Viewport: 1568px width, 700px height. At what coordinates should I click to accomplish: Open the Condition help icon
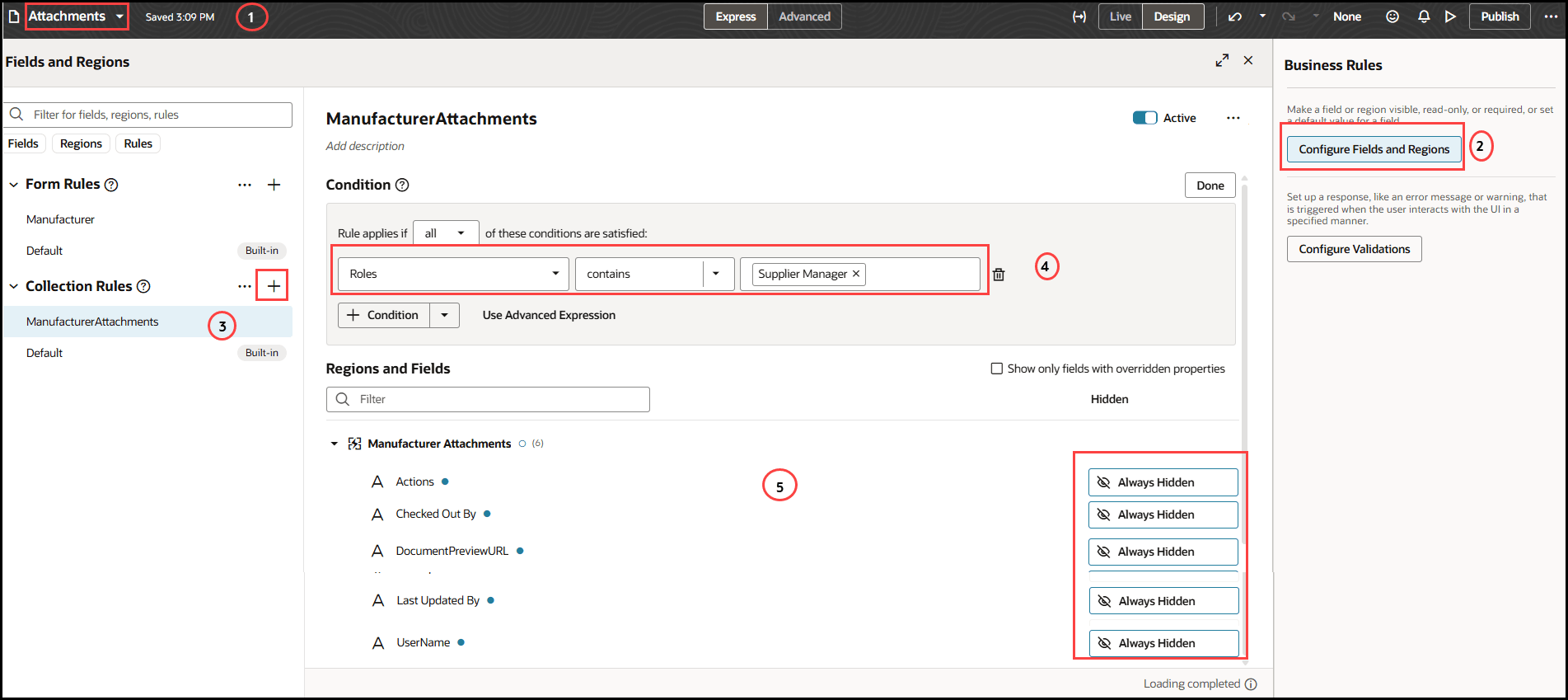(x=402, y=185)
